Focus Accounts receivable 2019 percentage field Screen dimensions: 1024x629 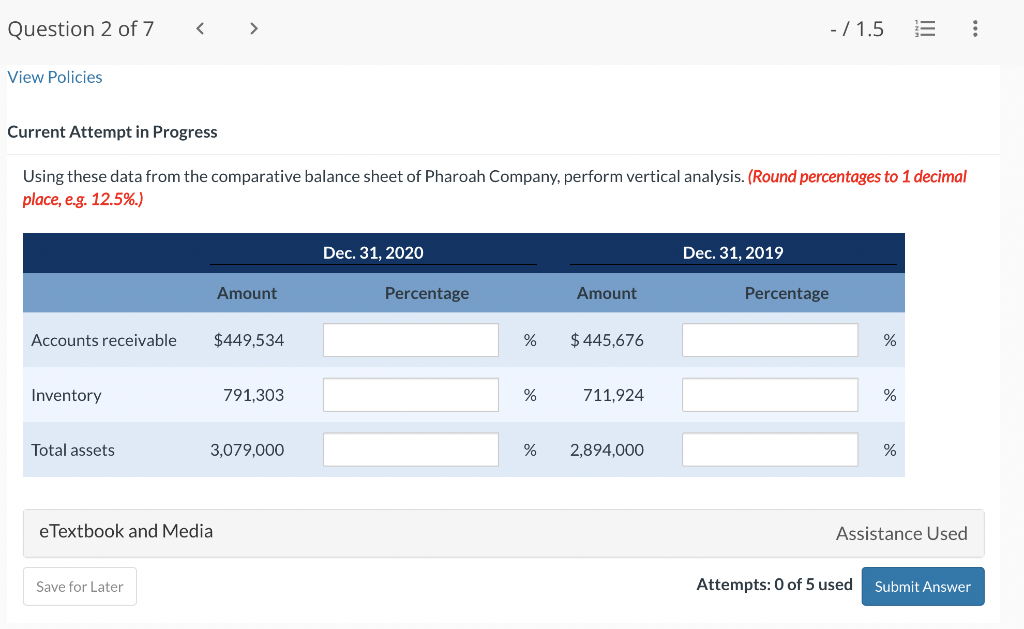point(770,340)
